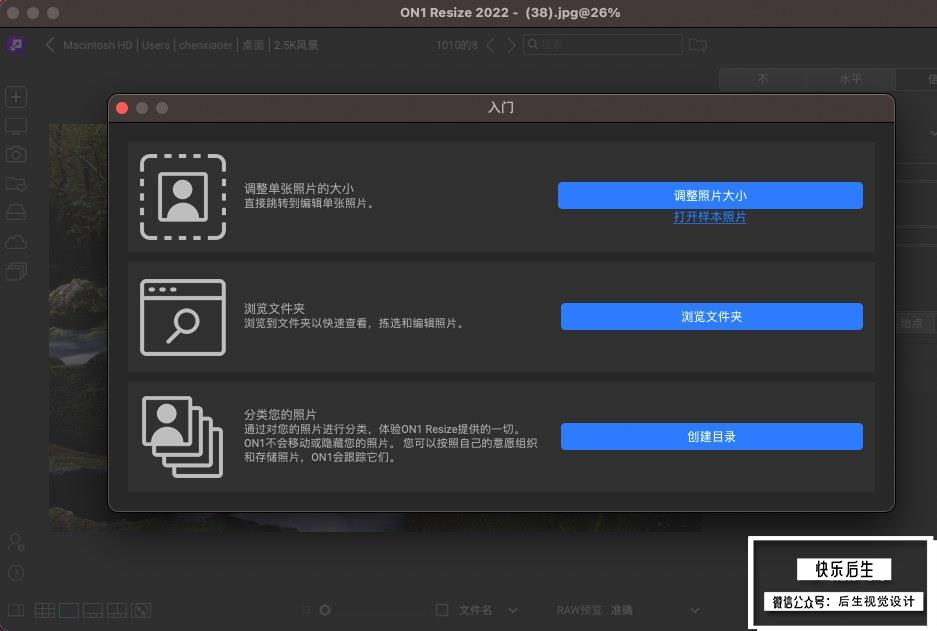
Task: Switch to filmstrip view in bottom bar
Action: [x=93, y=610]
